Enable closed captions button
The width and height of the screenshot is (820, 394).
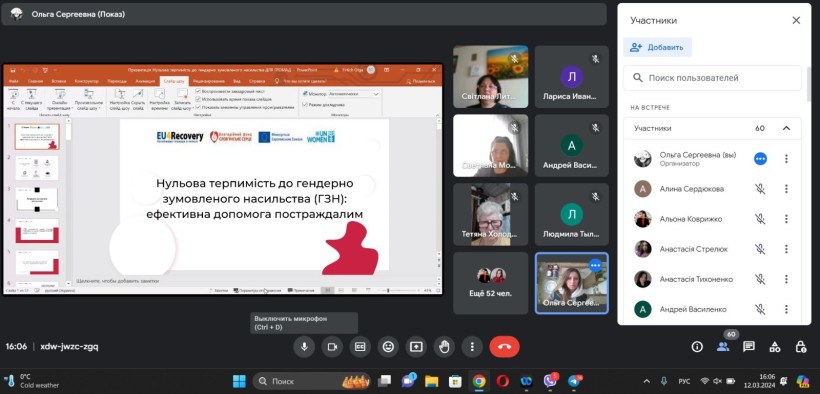pyautogui.click(x=360, y=347)
